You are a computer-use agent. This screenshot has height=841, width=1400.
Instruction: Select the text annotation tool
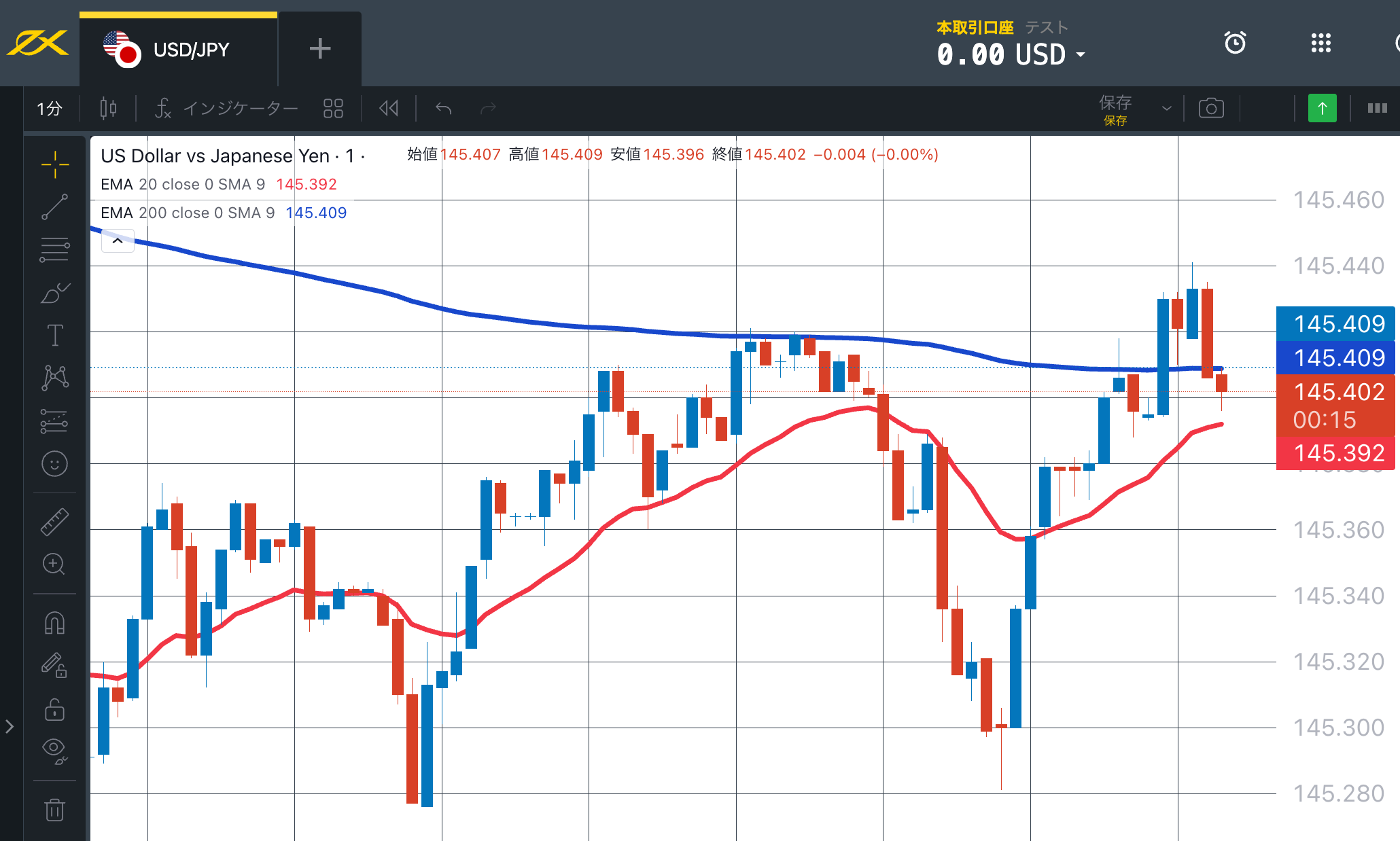tap(54, 336)
